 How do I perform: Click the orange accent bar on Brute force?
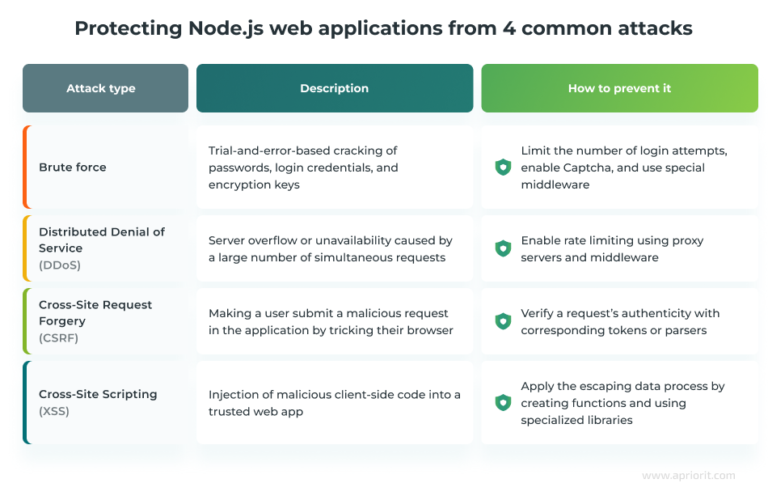click(x=26, y=167)
